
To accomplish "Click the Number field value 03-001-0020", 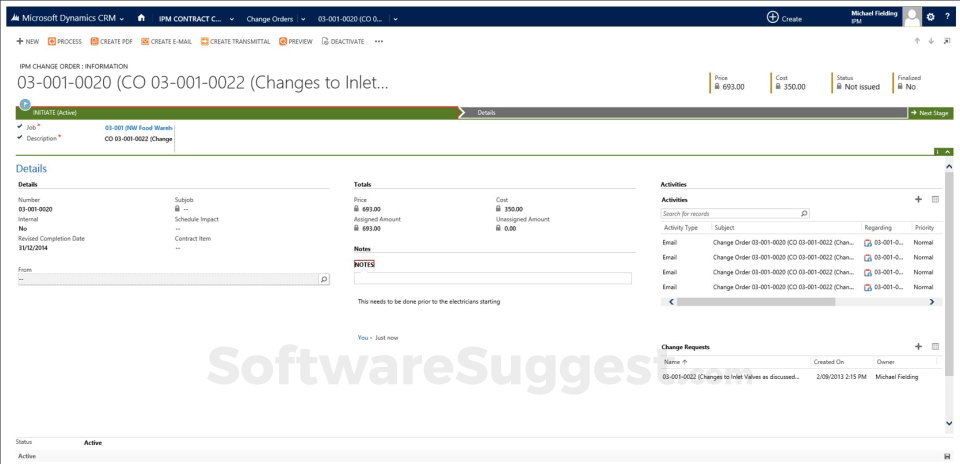I will click(x=35, y=209).
